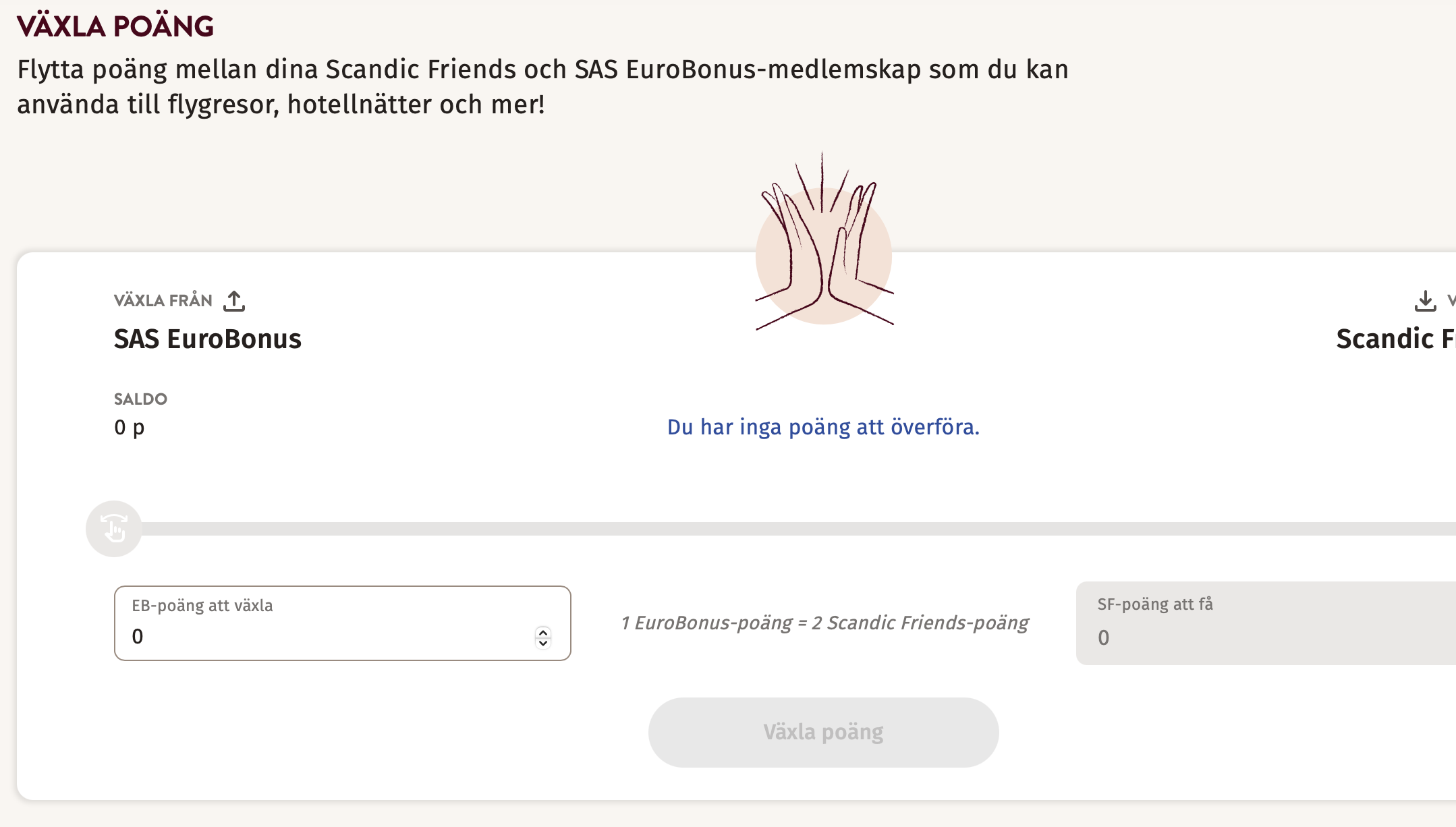The height and width of the screenshot is (827, 1456).
Task: Click the VÄXLA POÄNG page title
Action: point(115,26)
